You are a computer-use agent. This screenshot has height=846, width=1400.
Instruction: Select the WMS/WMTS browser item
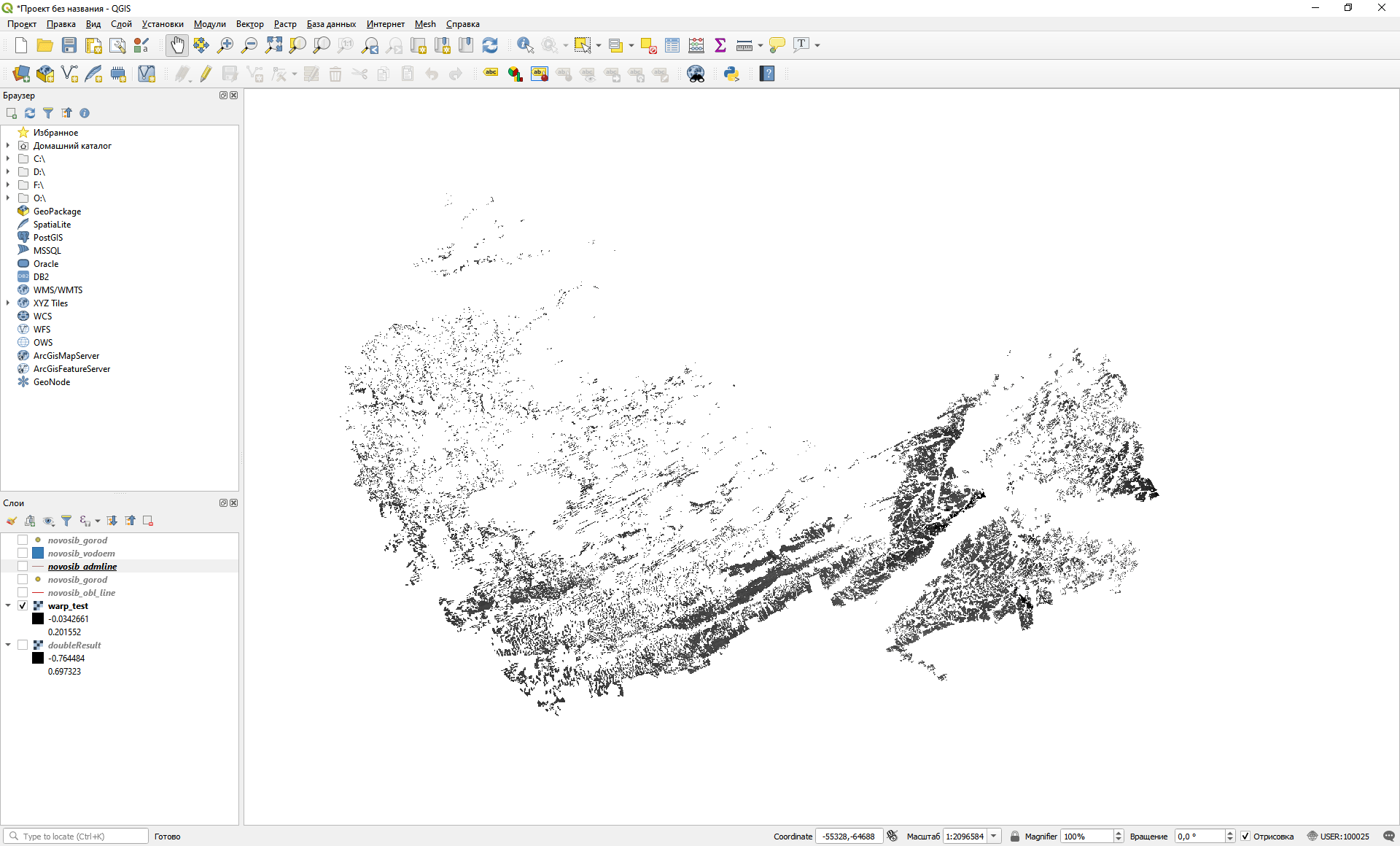click(58, 290)
